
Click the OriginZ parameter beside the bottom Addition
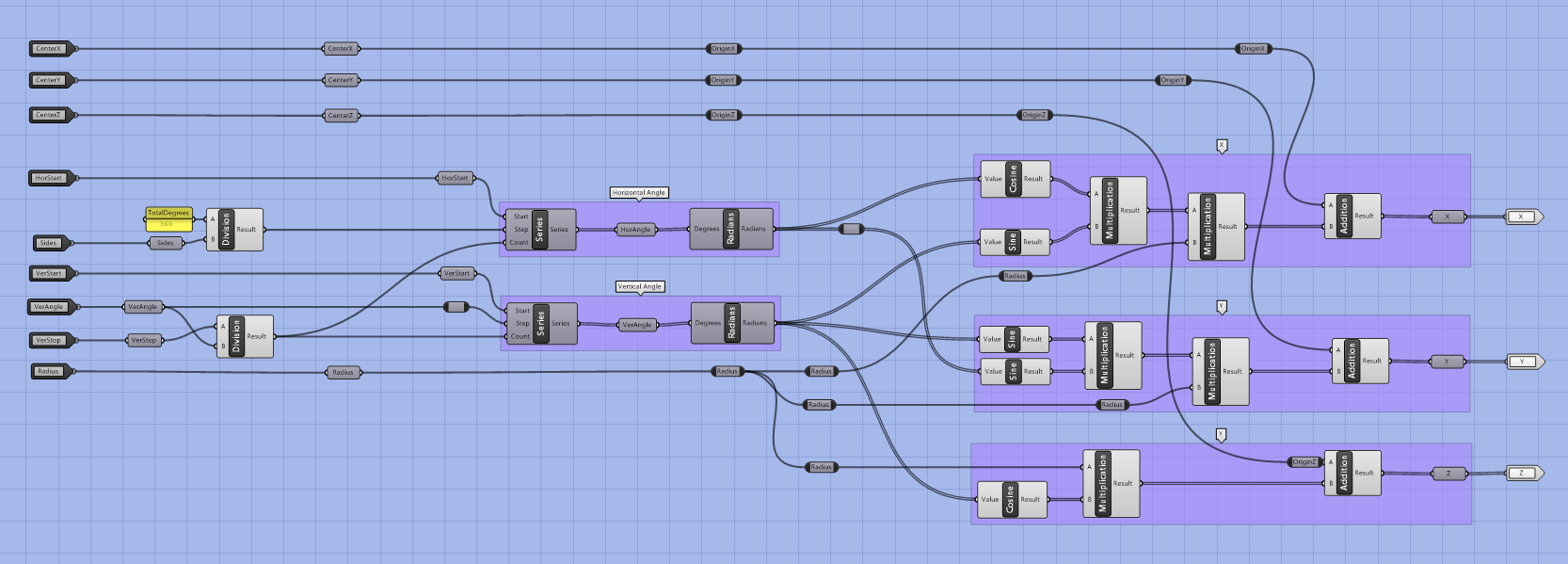coord(1304,462)
